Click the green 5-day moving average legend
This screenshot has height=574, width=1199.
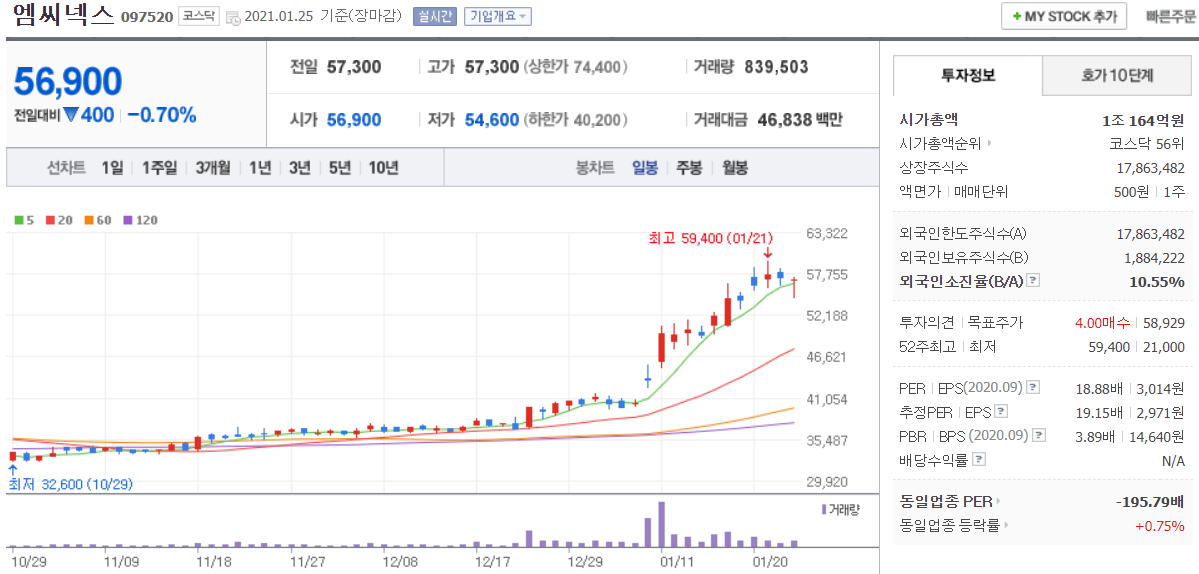click(x=24, y=220)
